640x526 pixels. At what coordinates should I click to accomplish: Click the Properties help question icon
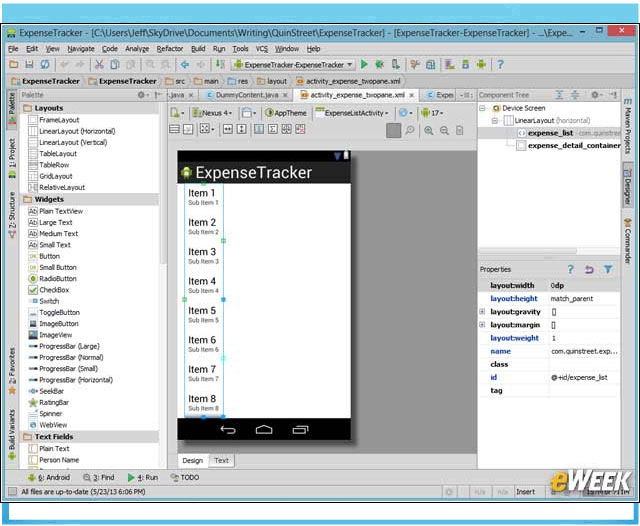point(570,269)
